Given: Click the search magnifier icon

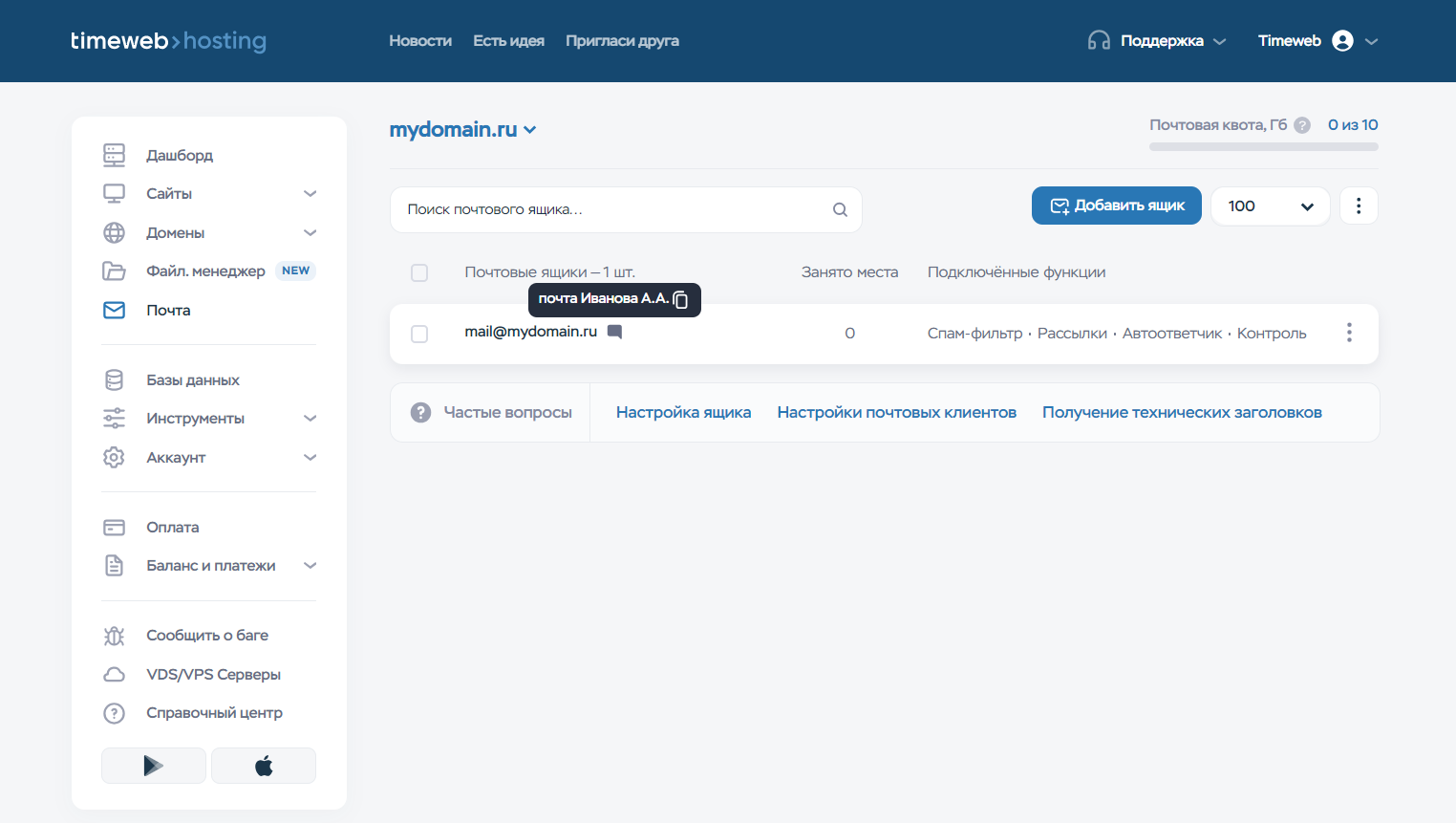Looking at the screenshot, I should click(x=840, y=209).
